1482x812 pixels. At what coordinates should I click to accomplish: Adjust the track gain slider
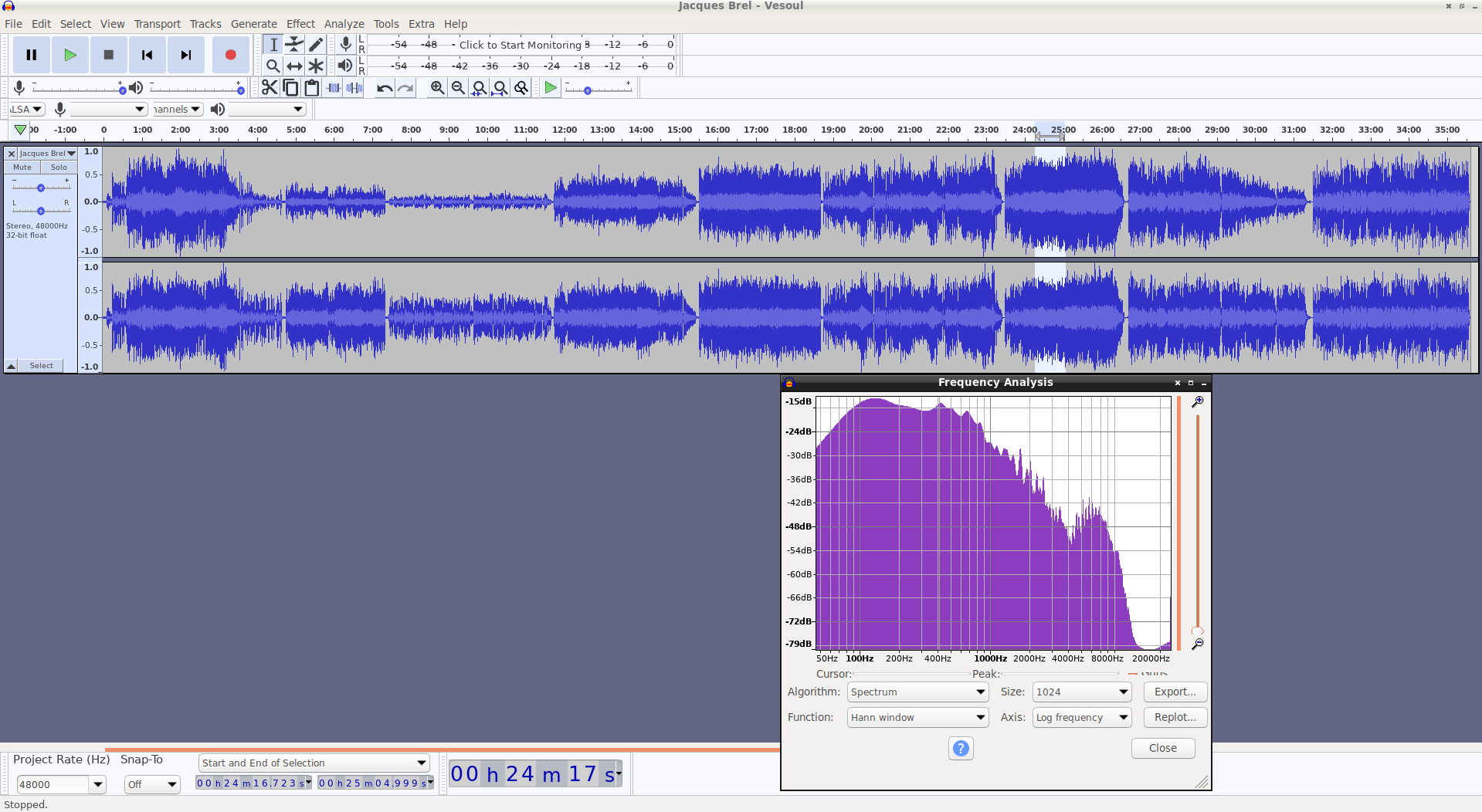click(x=41, y=188)
